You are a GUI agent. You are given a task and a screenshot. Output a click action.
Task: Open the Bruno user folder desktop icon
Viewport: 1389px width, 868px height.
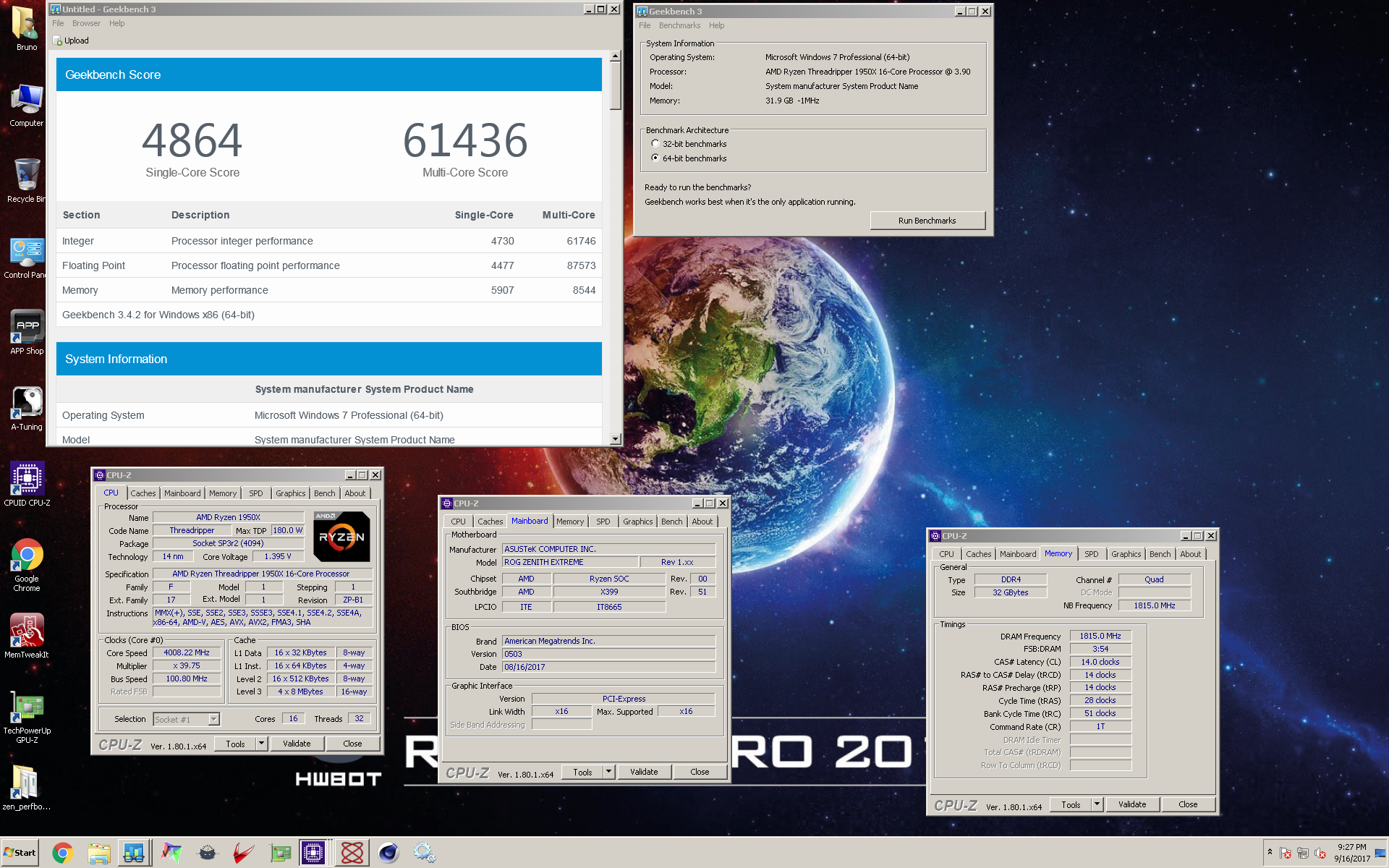coord(26,29)
